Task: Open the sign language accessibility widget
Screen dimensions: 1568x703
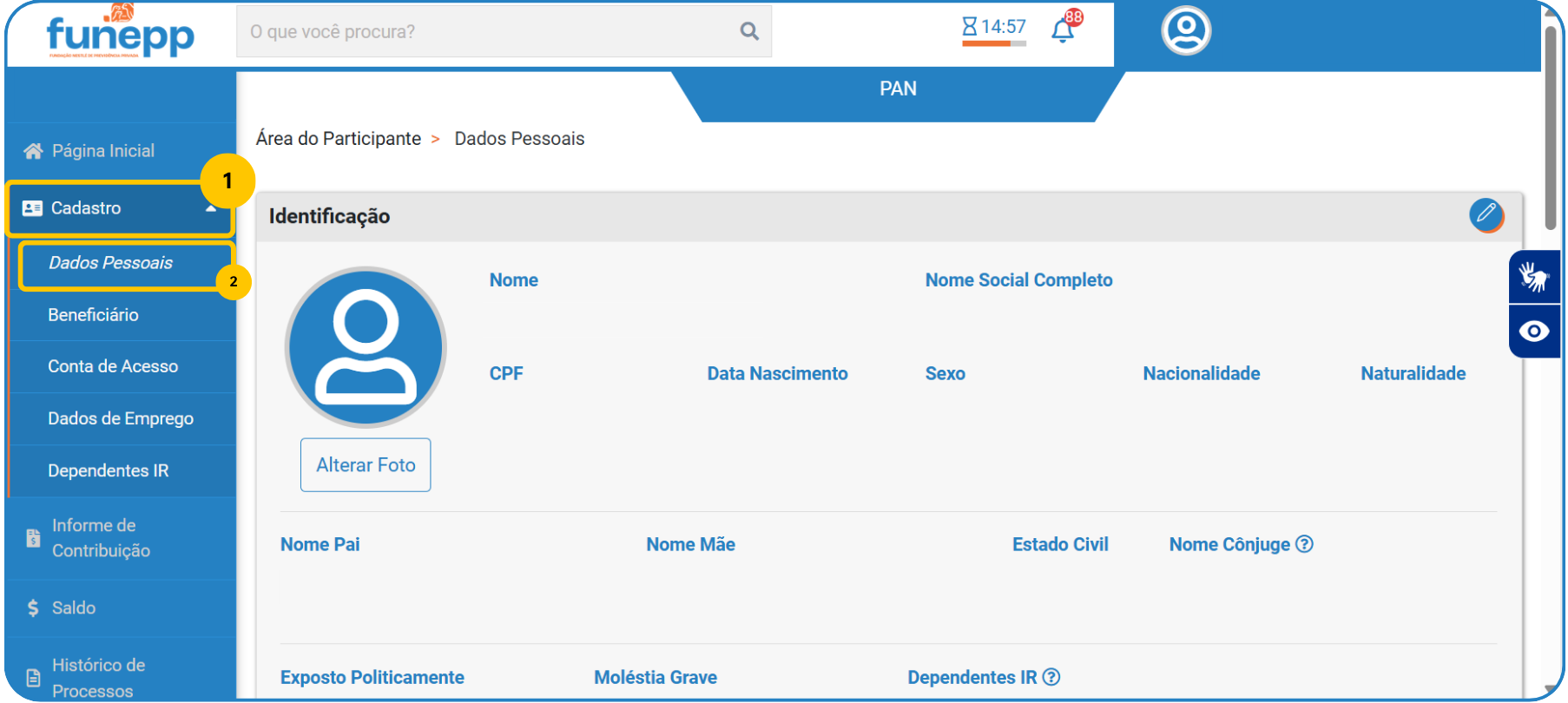Action: tap(1533, 278)
